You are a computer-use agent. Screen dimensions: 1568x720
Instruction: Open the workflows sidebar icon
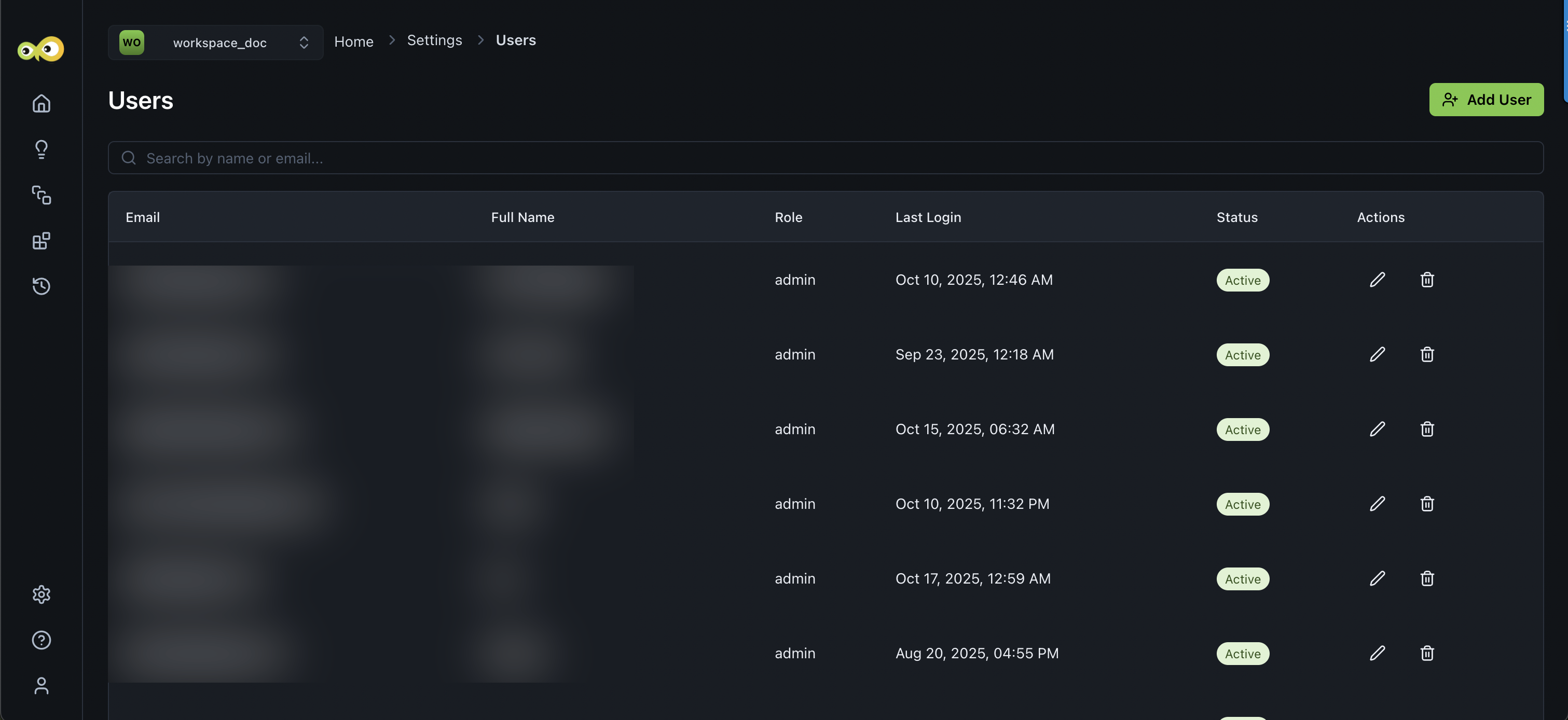41,195
